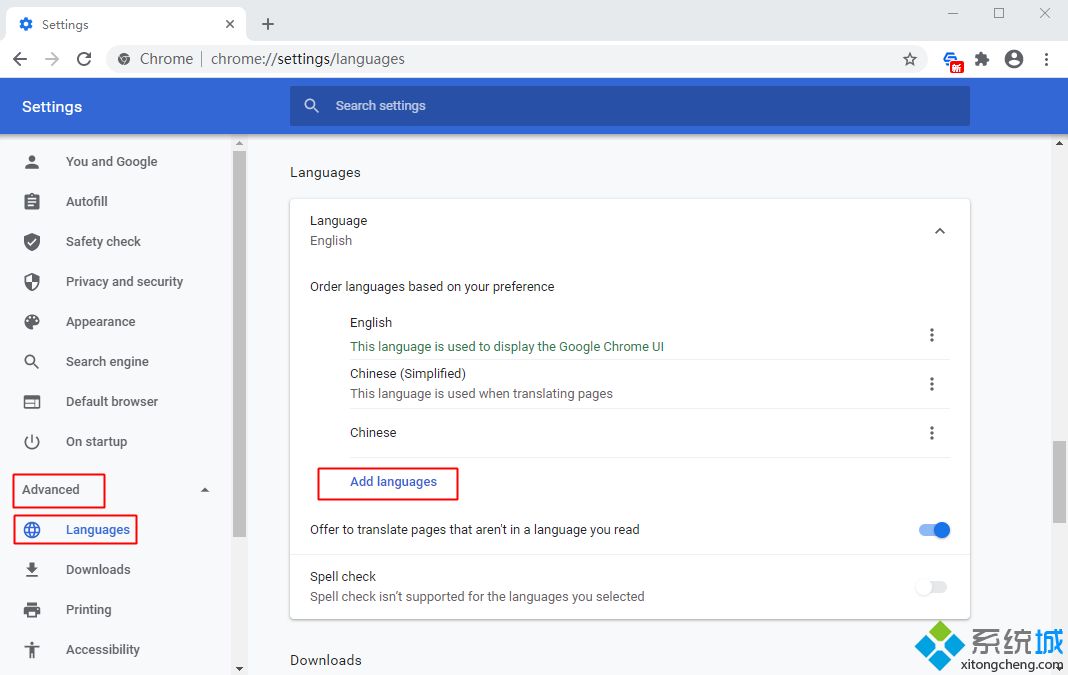The image size is (1068, 675).
Task: Open the translate extension icon with red badge
Action: pos(952,61)
